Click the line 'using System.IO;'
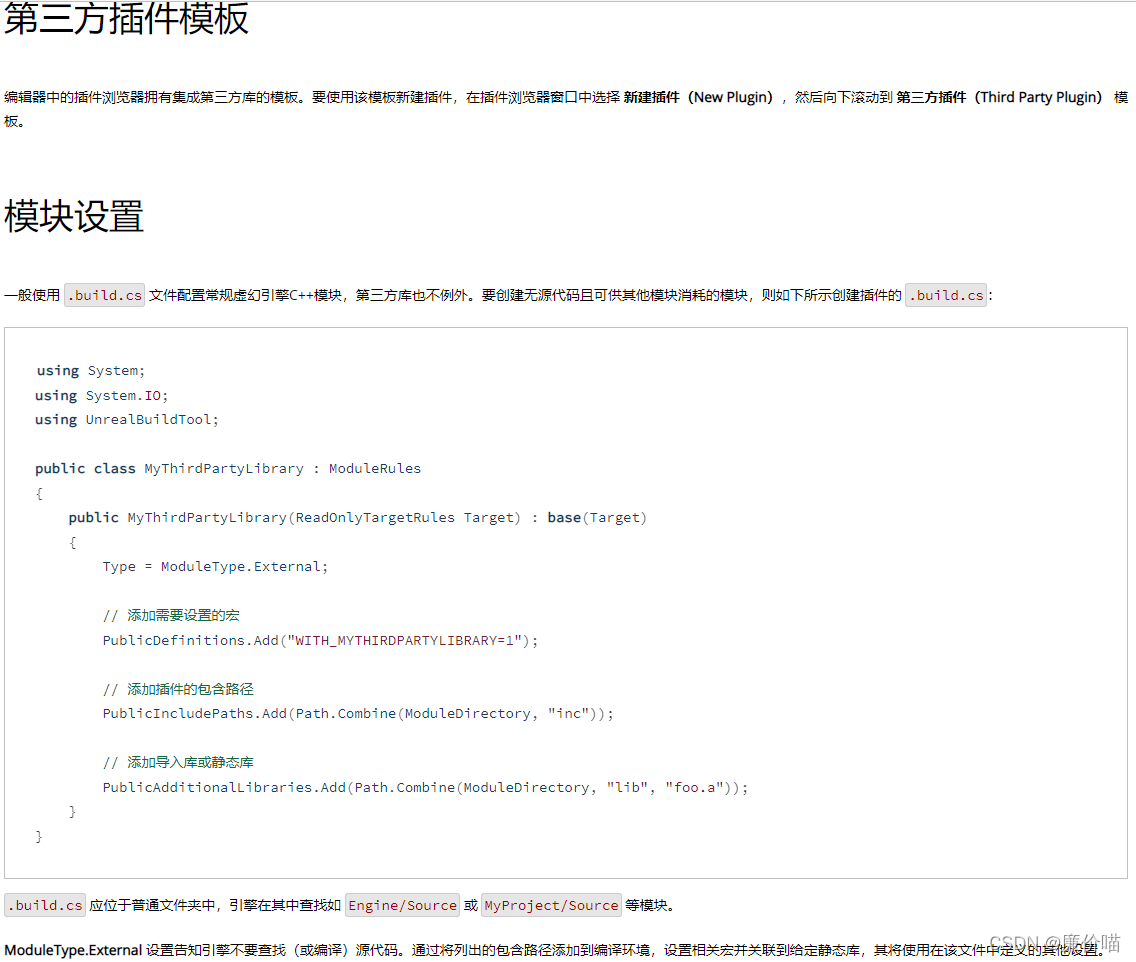 point(101,395)
